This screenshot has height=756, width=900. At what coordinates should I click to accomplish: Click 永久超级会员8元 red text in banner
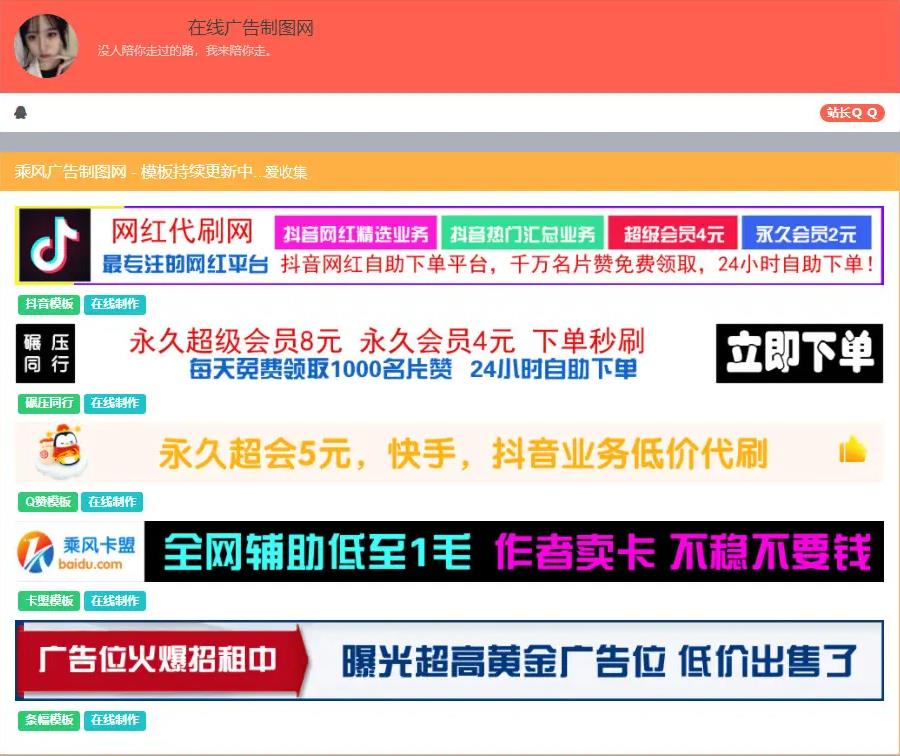235,341
